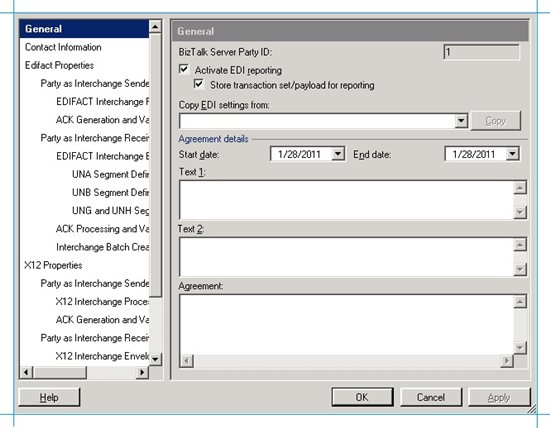Select UNB Segment Definition item
This screenshot has width=550, height=428.
click(110, 193)
